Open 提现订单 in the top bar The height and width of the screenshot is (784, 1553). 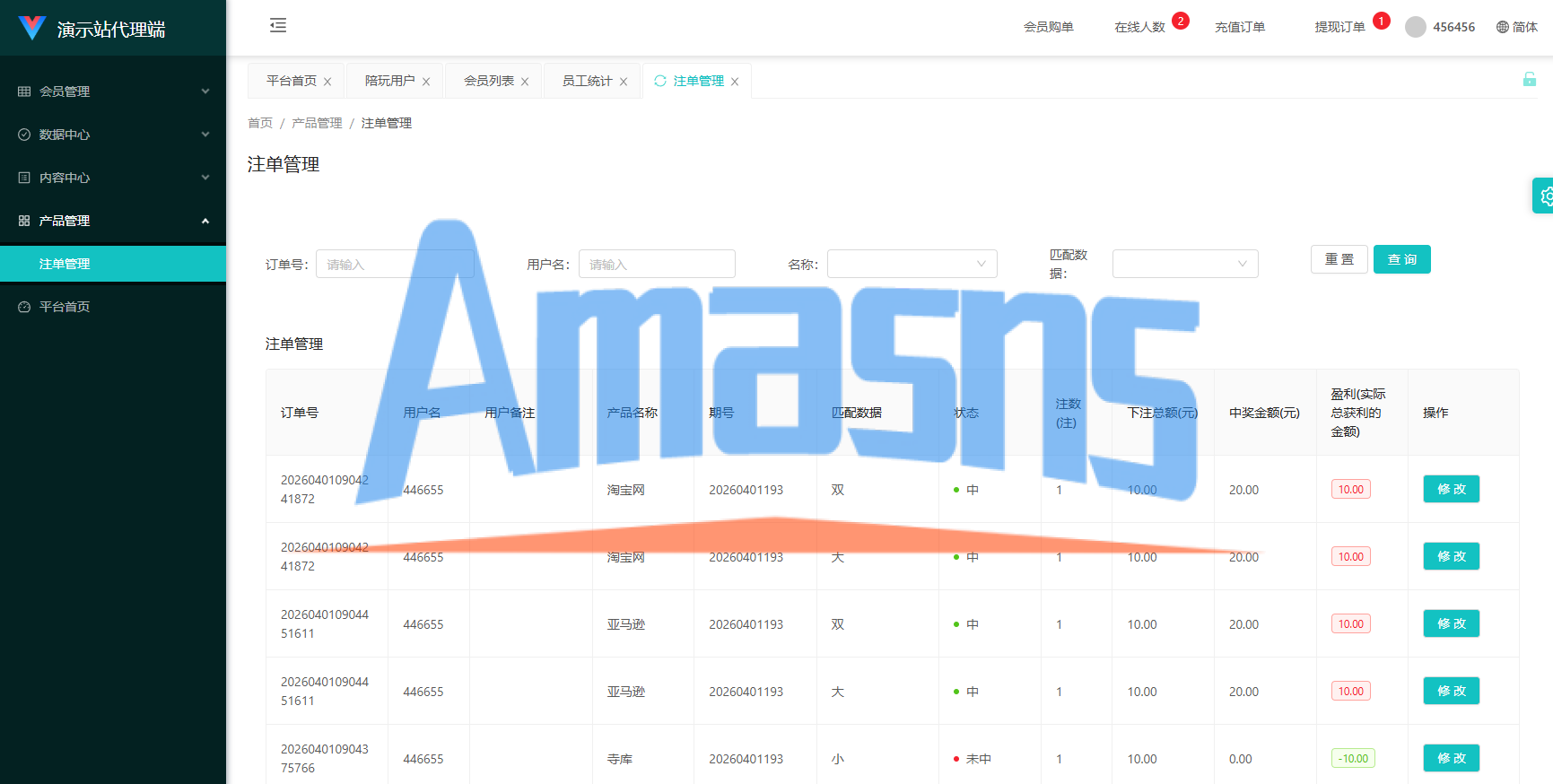click(1339, 27)
